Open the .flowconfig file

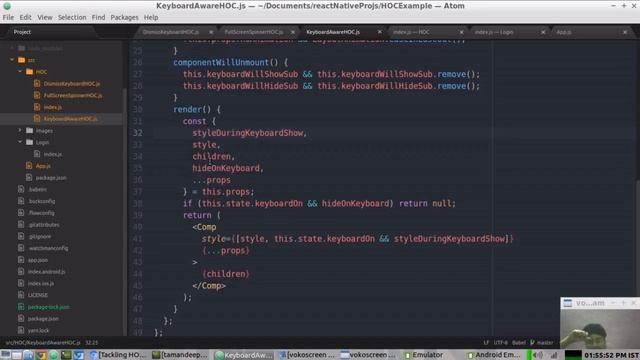tap(41, 213)
